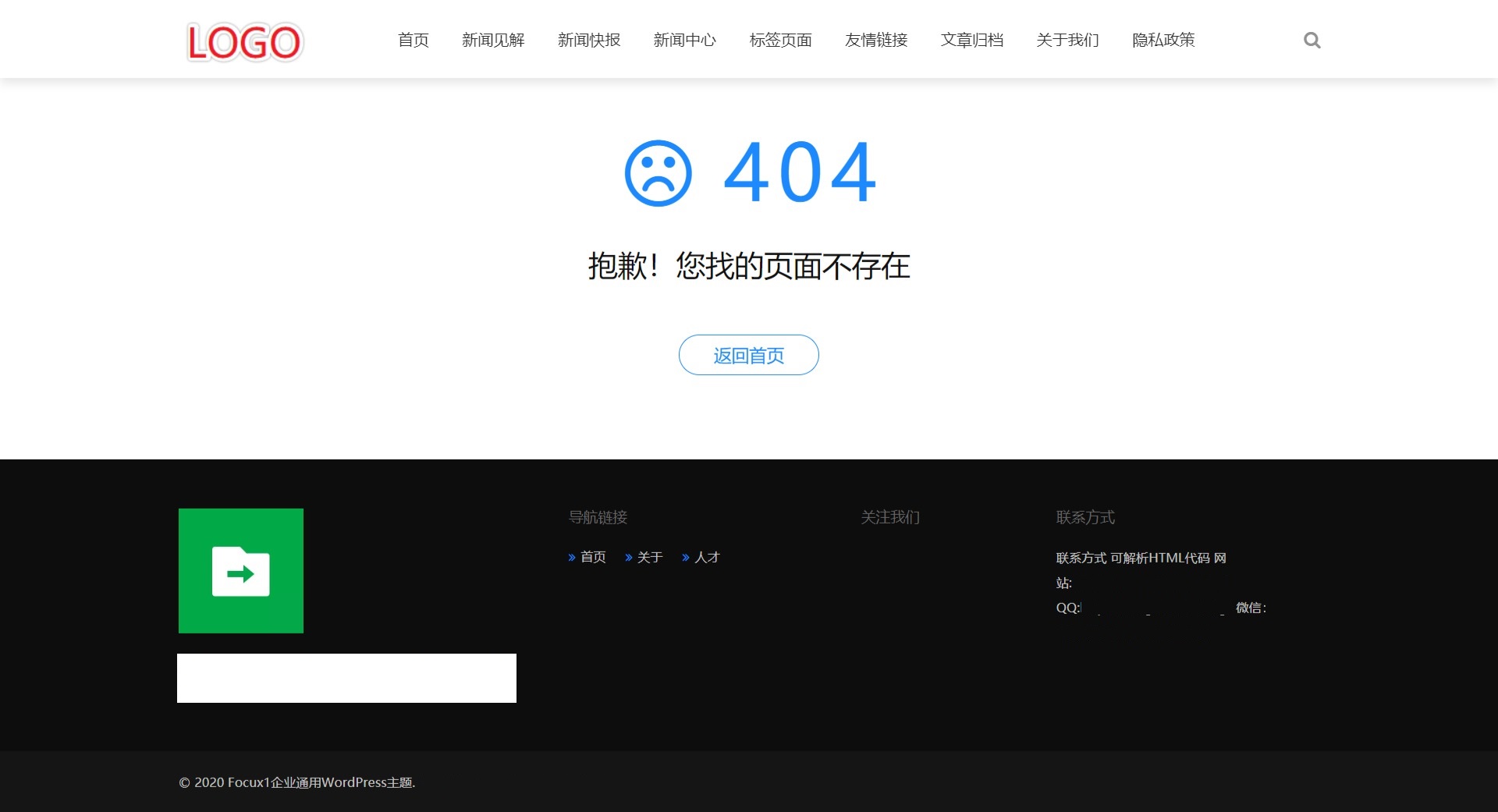Click the red LOGO image

(x=244, y=42)
